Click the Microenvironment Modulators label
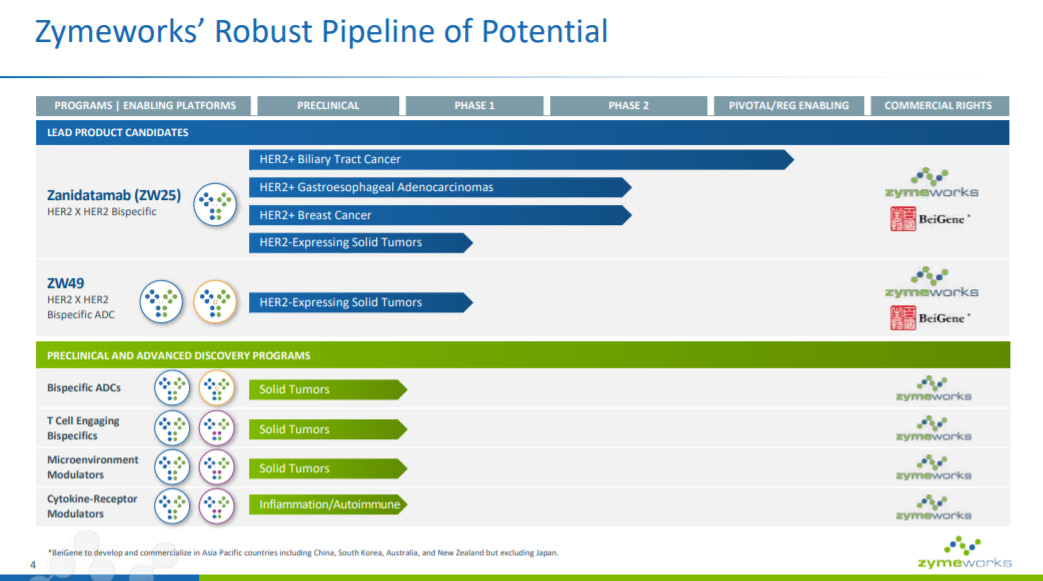This screenshot has width=1043, height=581. click(x=92, y=467)
